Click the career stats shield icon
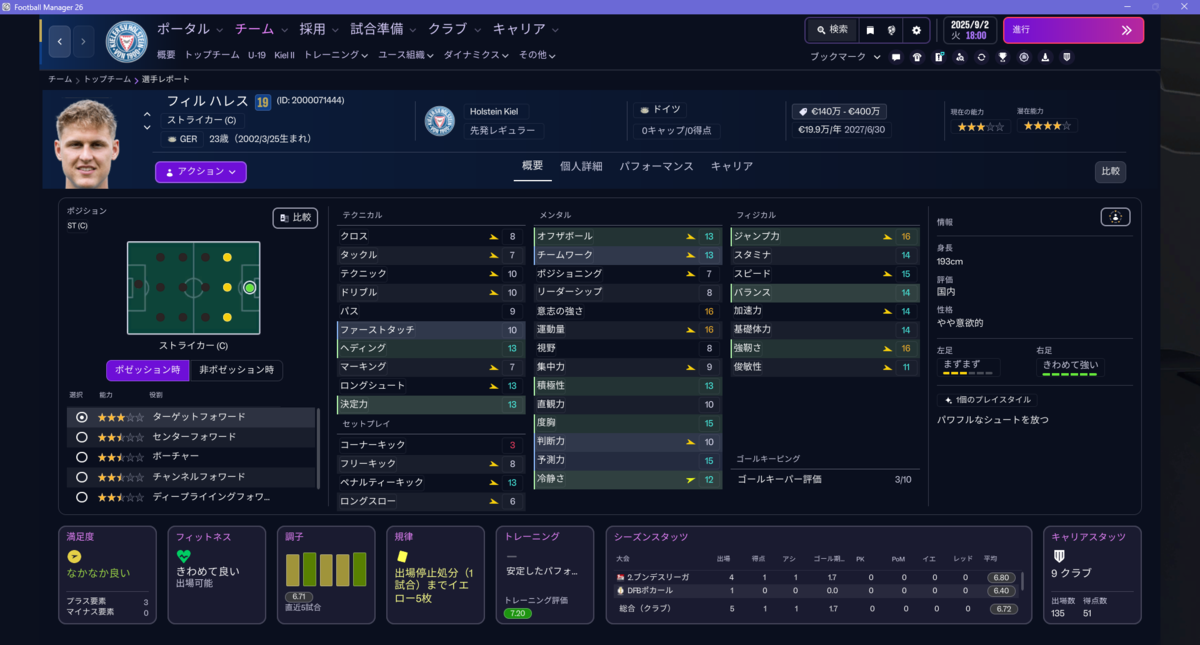Viewport: 1200px width, 645px height. click(1059, 556)
